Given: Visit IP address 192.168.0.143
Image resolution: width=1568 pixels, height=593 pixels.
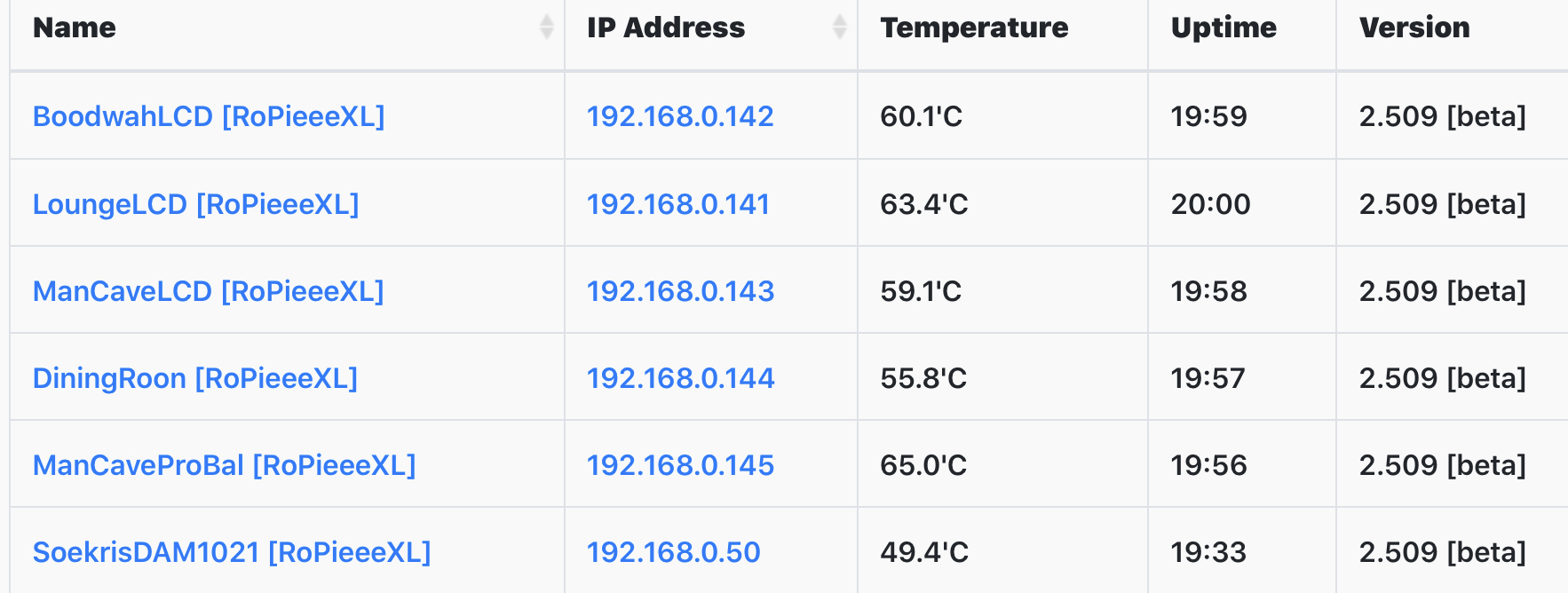Looking at the screenshot, I should (681, 291).
